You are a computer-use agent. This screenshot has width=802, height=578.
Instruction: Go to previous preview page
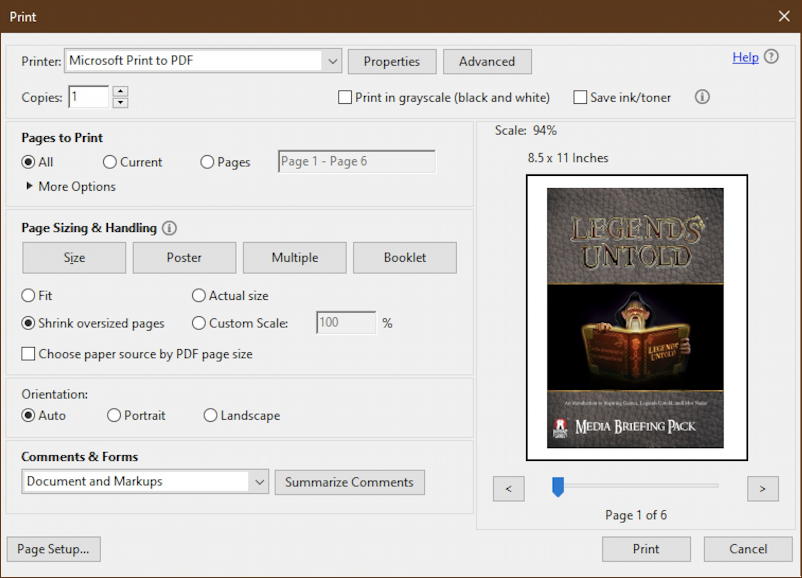508,488
